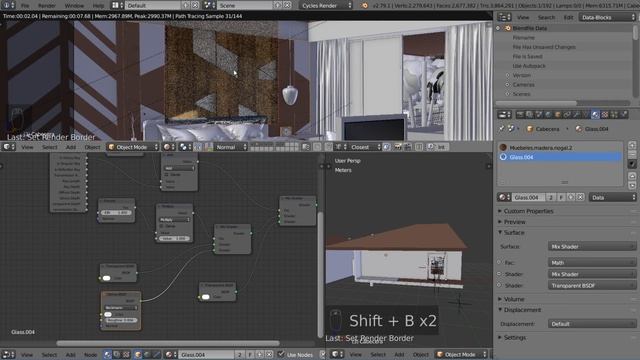Open the Help menu
The image size is (640, 360).
98,6
